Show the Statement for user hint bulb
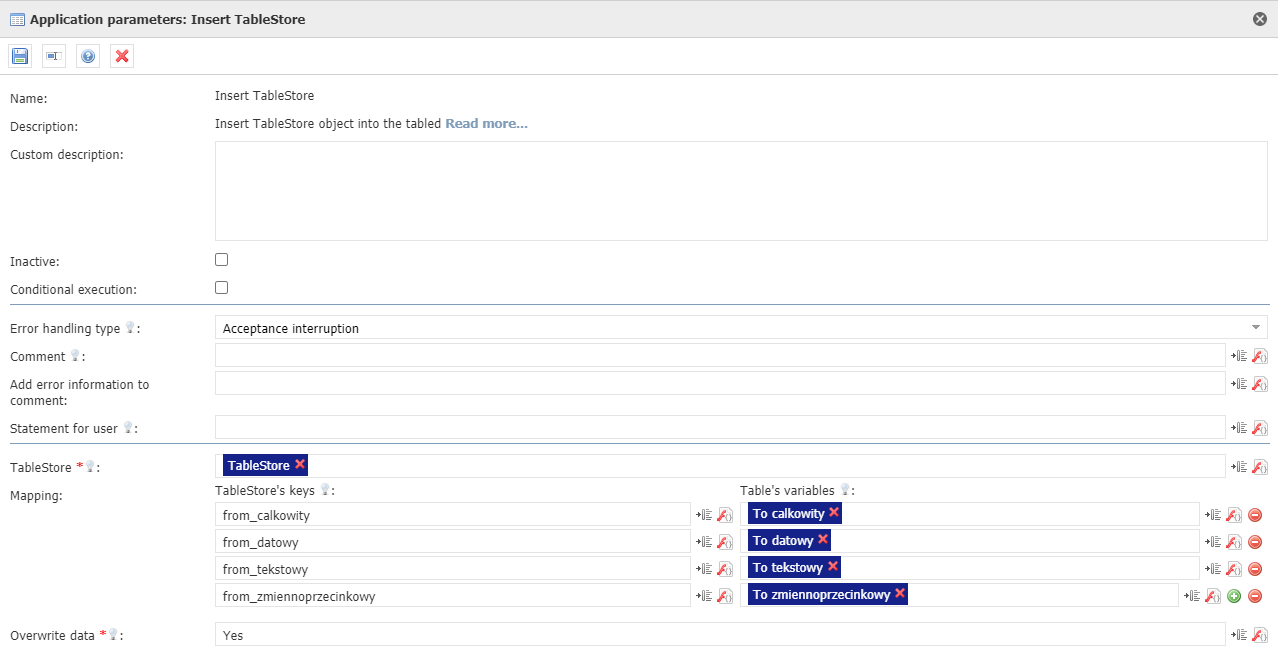This screenshot has width=1278, height=658. point(127,428)
